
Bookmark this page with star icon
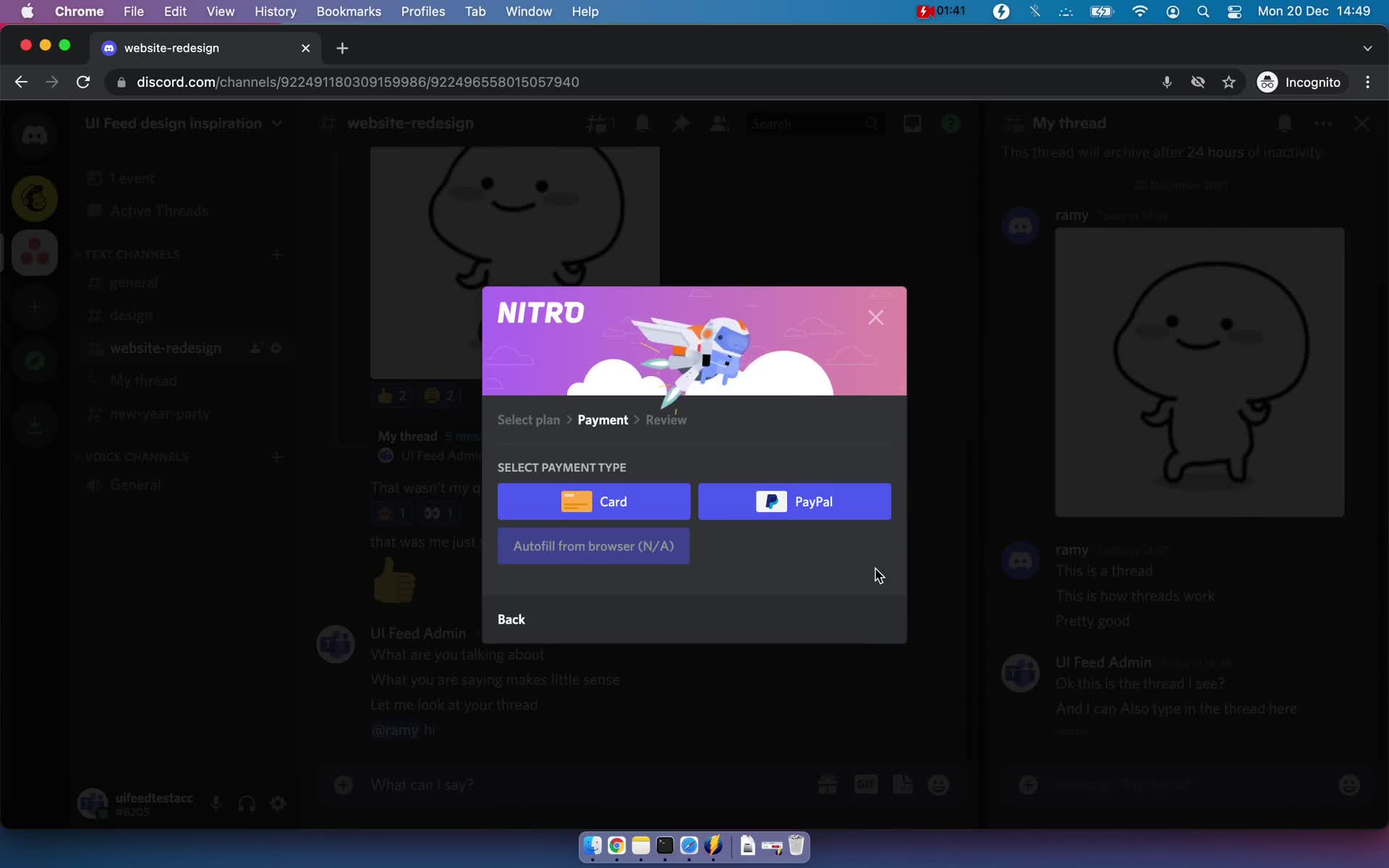1228,82
